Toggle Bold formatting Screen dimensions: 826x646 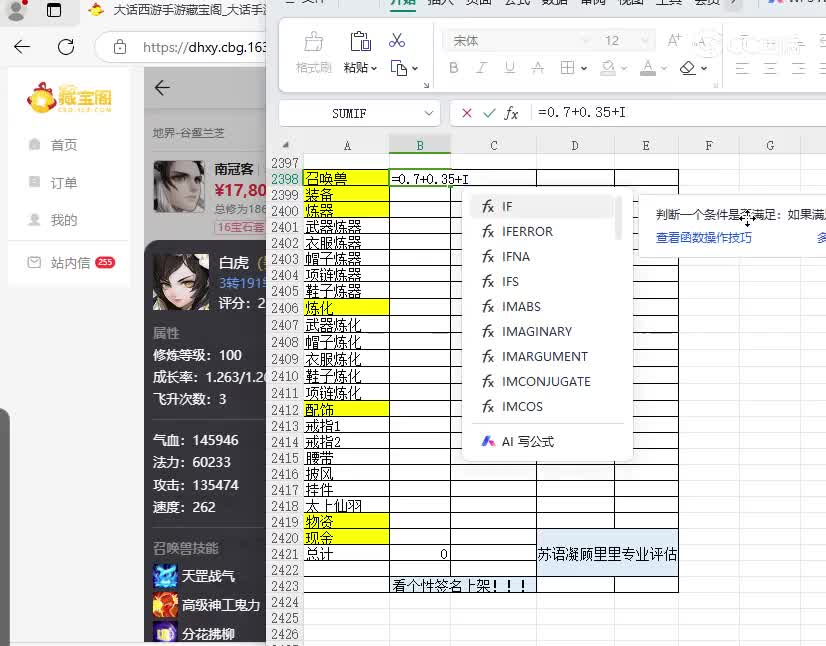click(x=454, y=67)
